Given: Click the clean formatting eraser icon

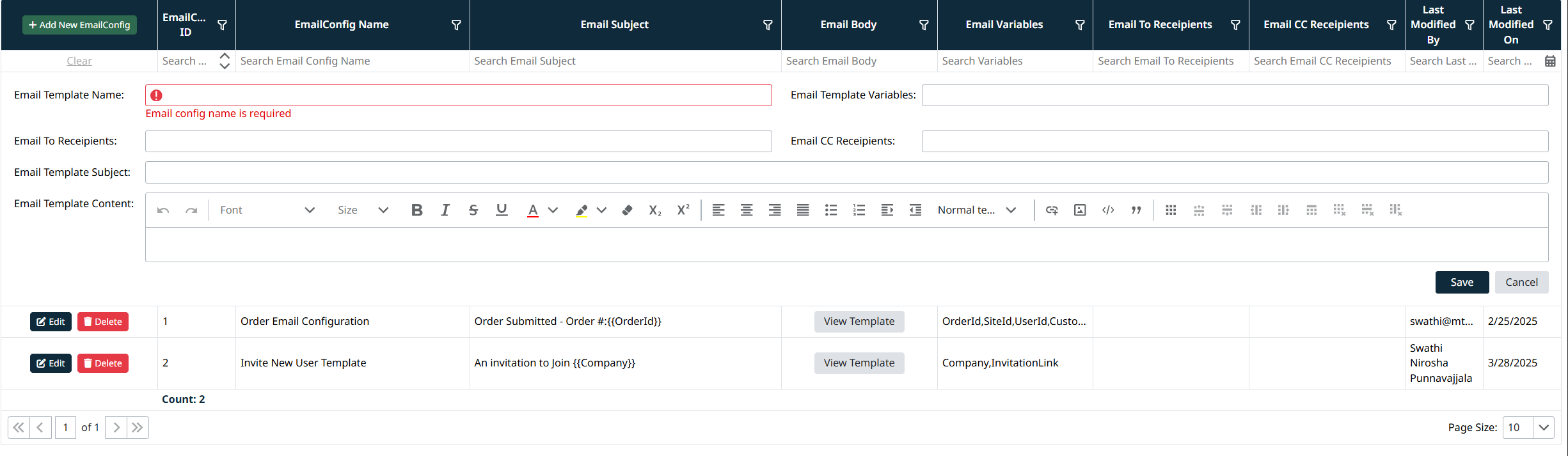Looking at the screenshot, I should coord(627,210).
